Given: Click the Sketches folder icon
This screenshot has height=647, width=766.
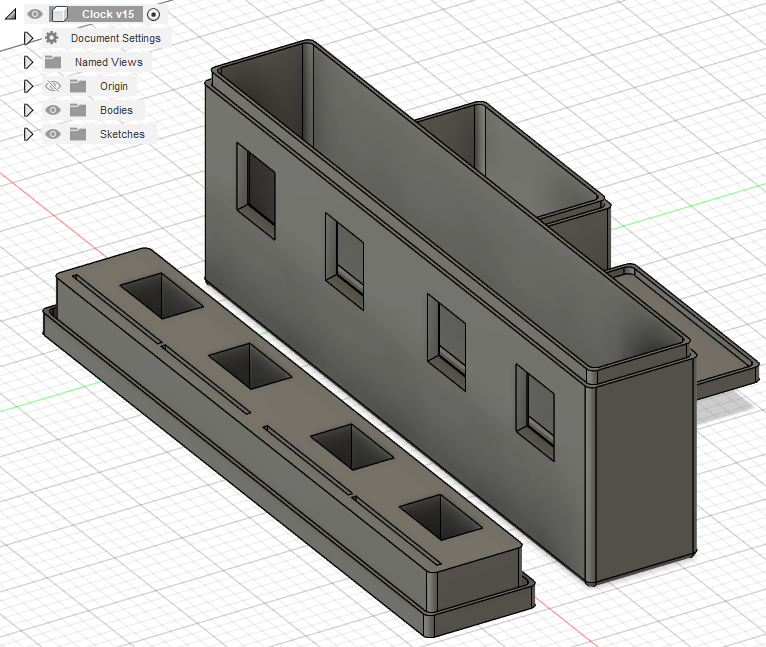Looking at the screenshot, I should (x=78, y=134).
